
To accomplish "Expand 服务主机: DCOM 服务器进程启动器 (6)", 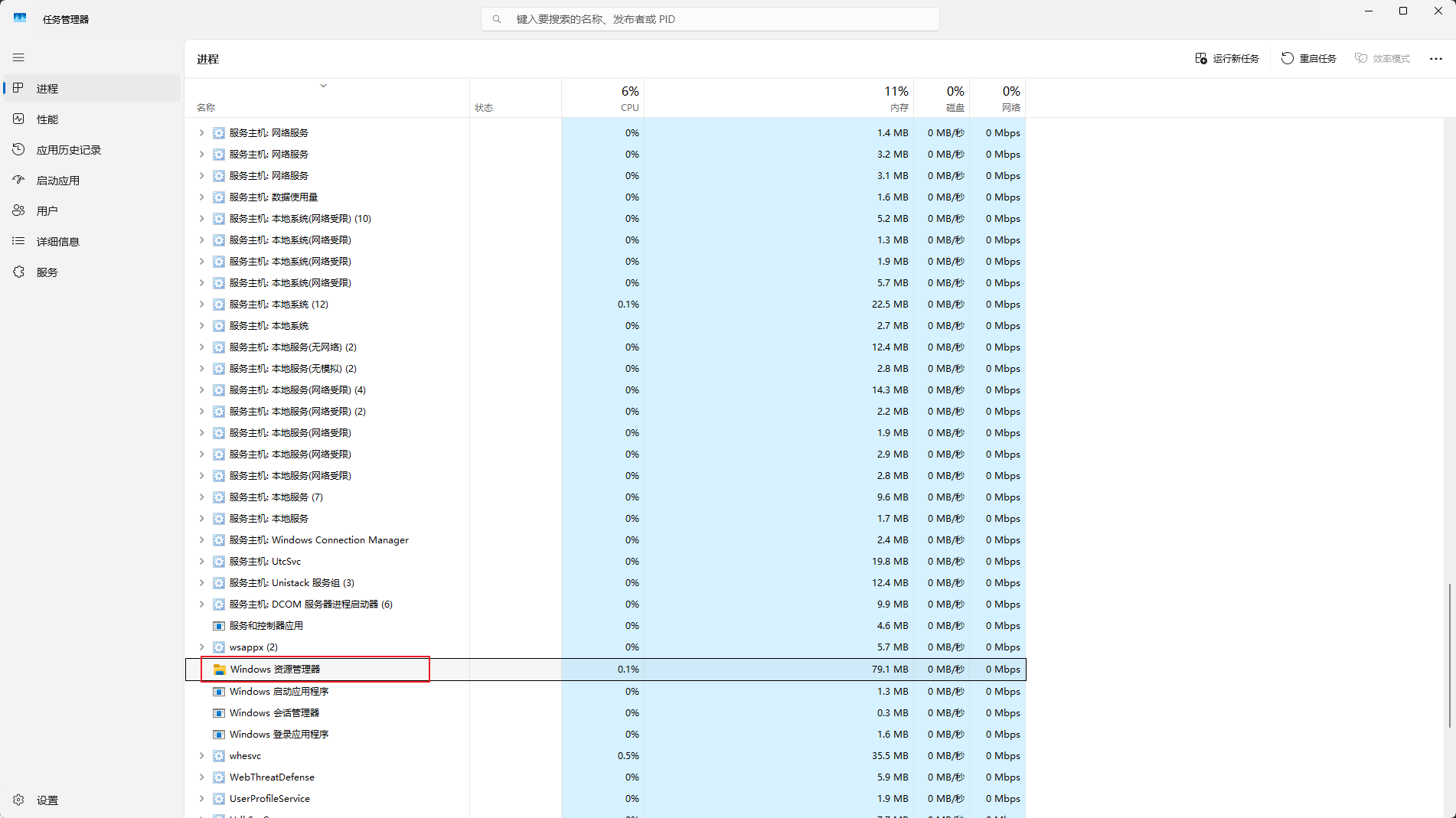I will pyautogui.click(x=201, y=605).
